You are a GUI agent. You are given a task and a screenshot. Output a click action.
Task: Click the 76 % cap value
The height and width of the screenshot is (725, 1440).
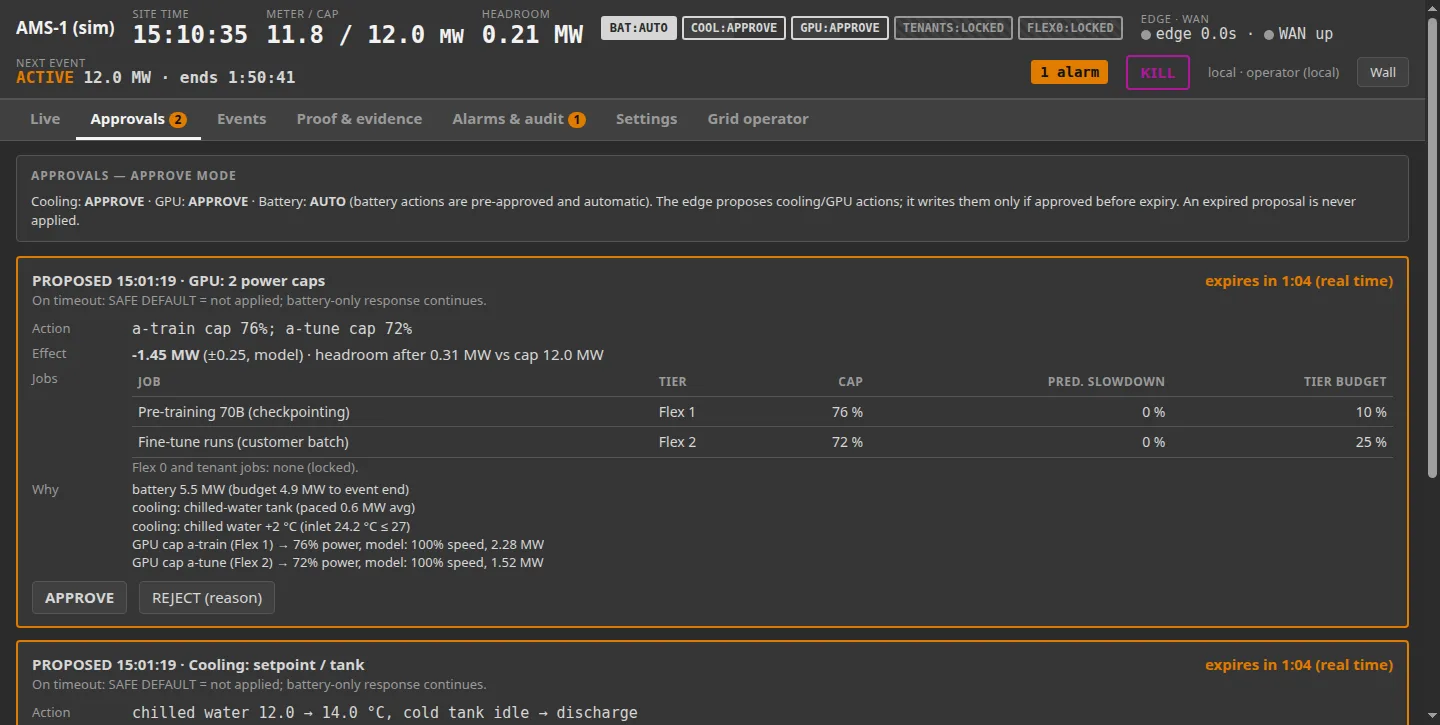pos(847,412)
